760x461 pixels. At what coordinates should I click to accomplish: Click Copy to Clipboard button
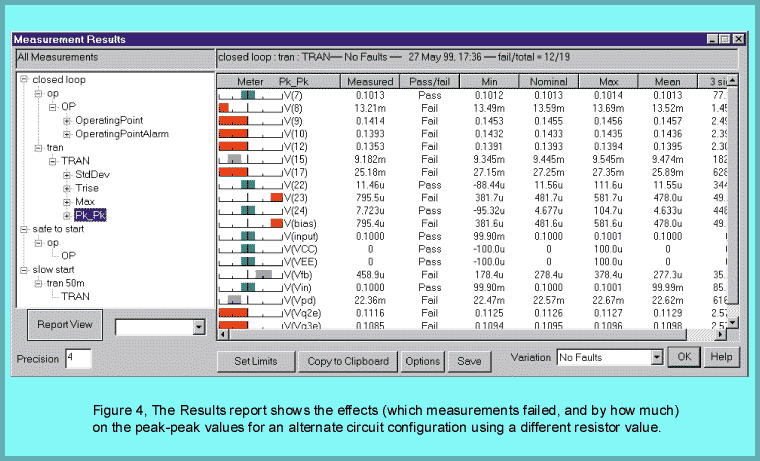coord(346,360)
